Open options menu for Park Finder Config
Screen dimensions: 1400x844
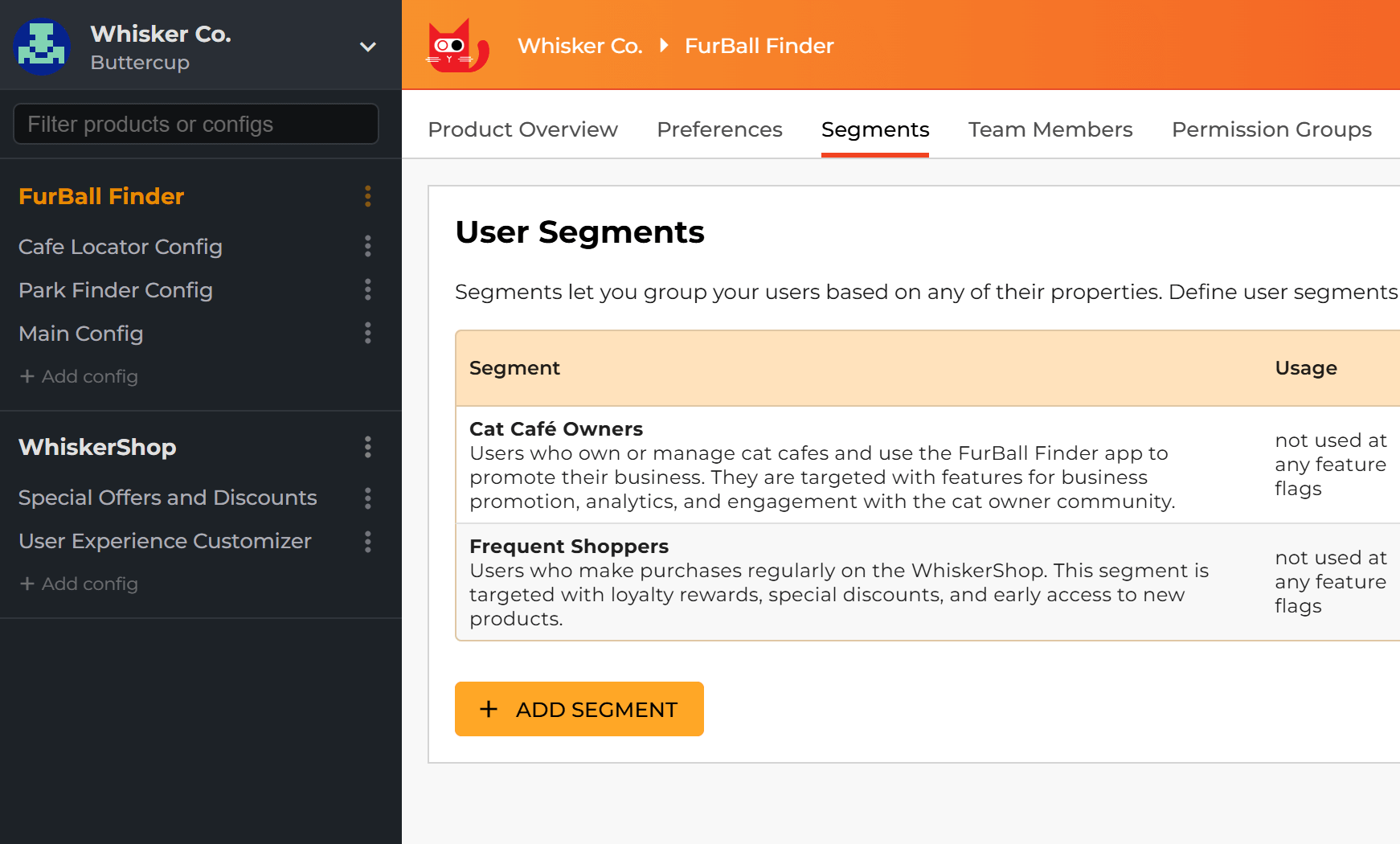[x=368, y=289]
